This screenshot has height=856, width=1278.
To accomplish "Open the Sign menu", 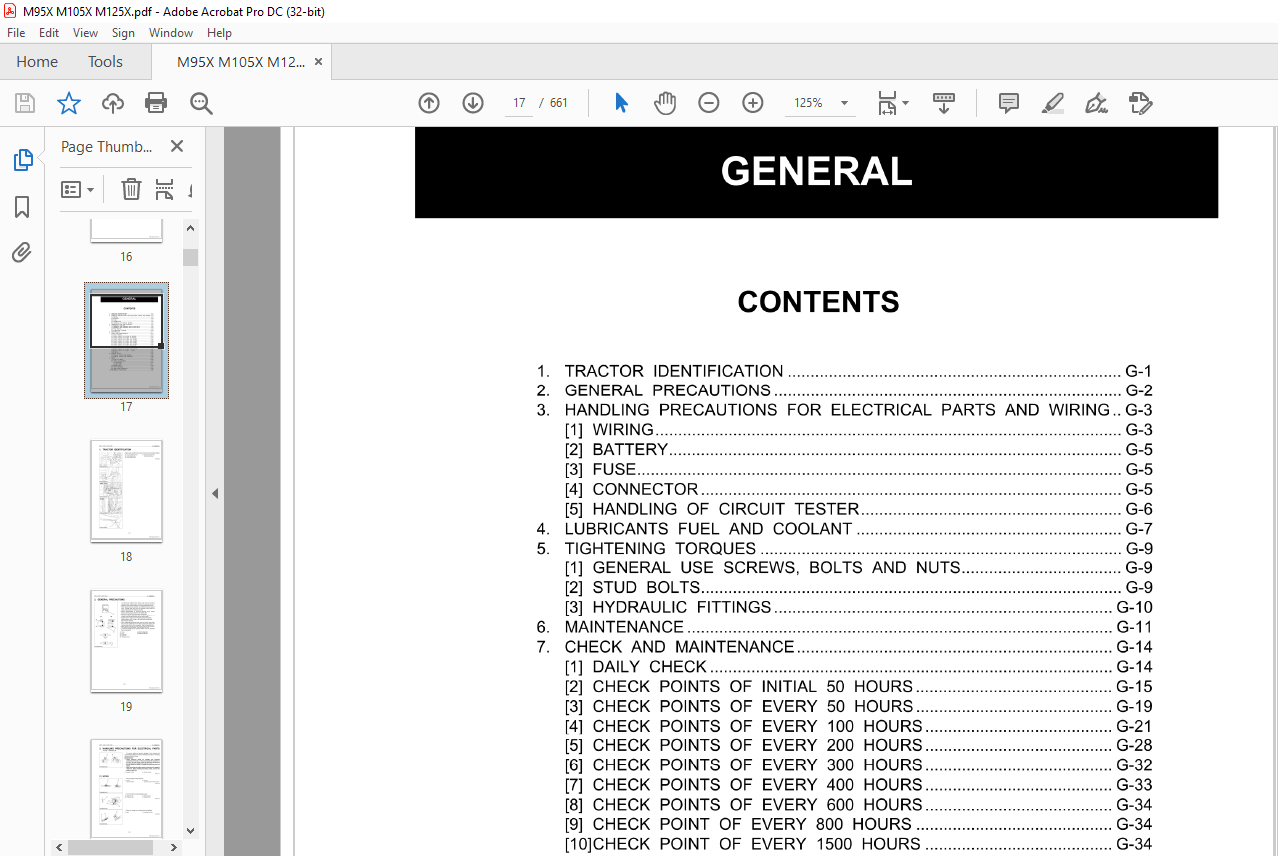I will (x=123, y=33).
